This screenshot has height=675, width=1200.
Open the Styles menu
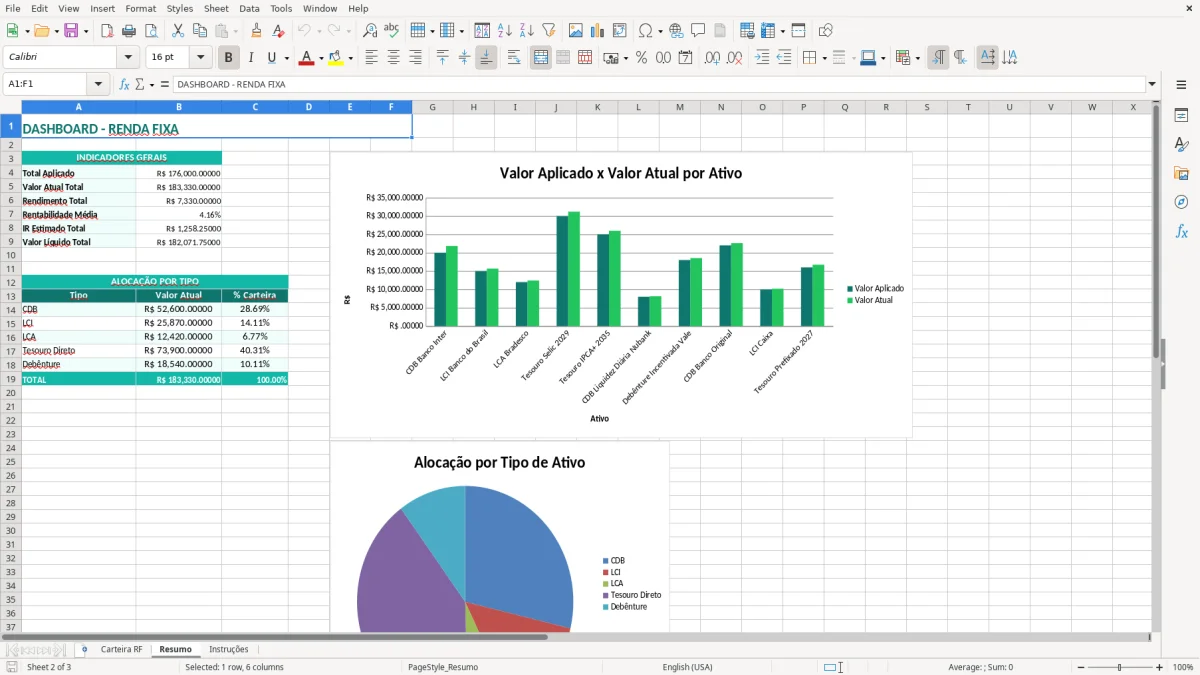(180, 8)
